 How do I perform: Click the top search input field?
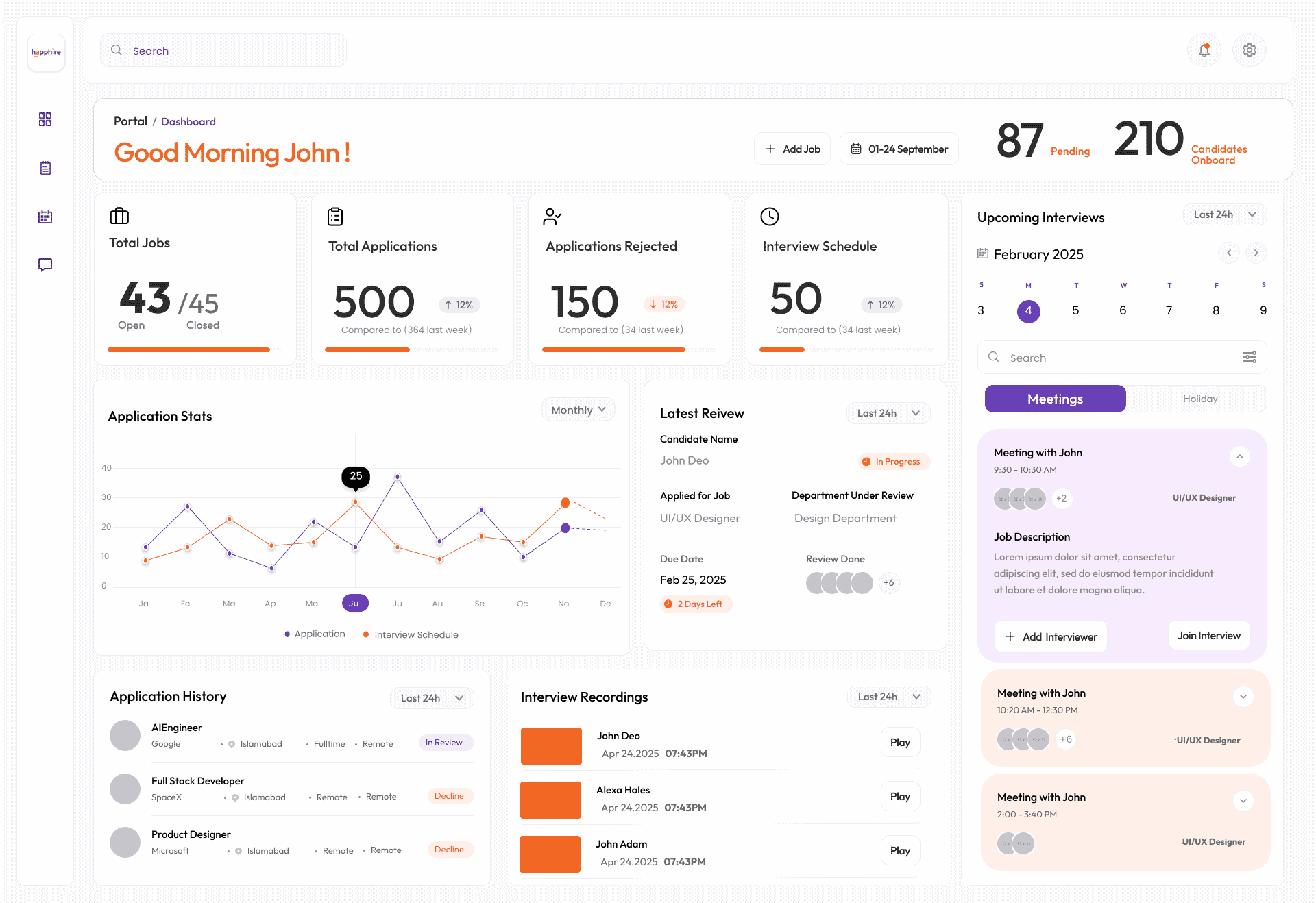pyautogui.click(x=223, y=50)
